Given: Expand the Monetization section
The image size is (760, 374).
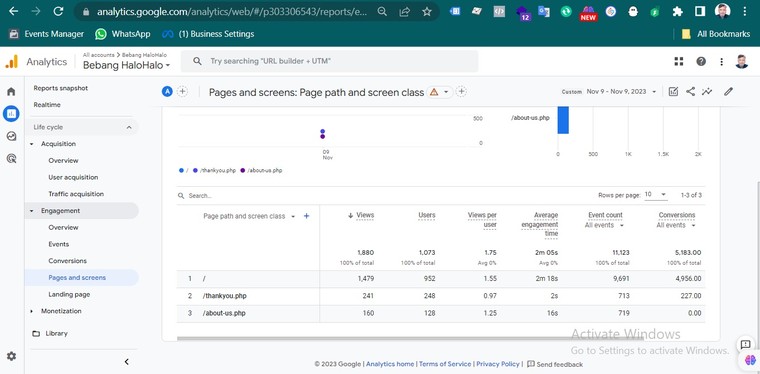Looking at the screenshot, I should coord(61,311).
